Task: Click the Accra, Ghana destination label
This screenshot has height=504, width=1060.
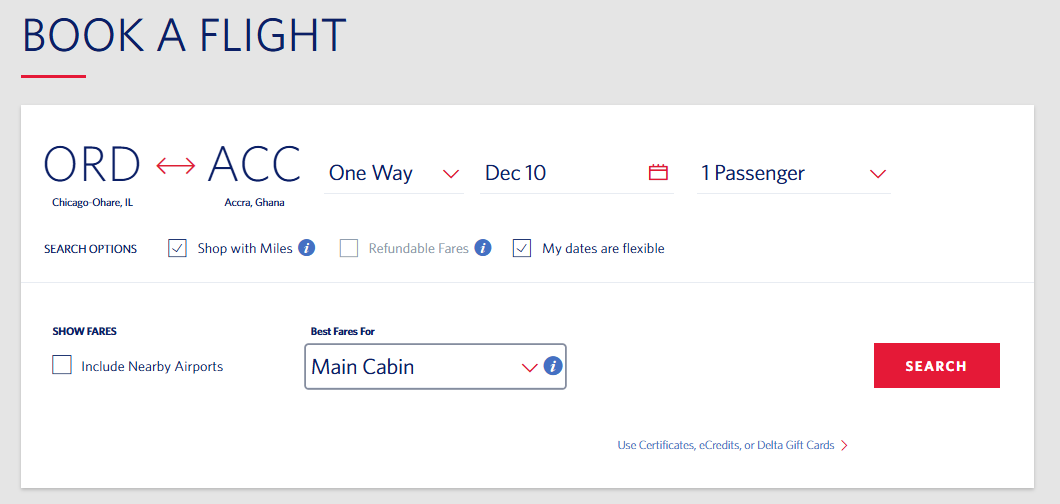Action: point(254,203)
